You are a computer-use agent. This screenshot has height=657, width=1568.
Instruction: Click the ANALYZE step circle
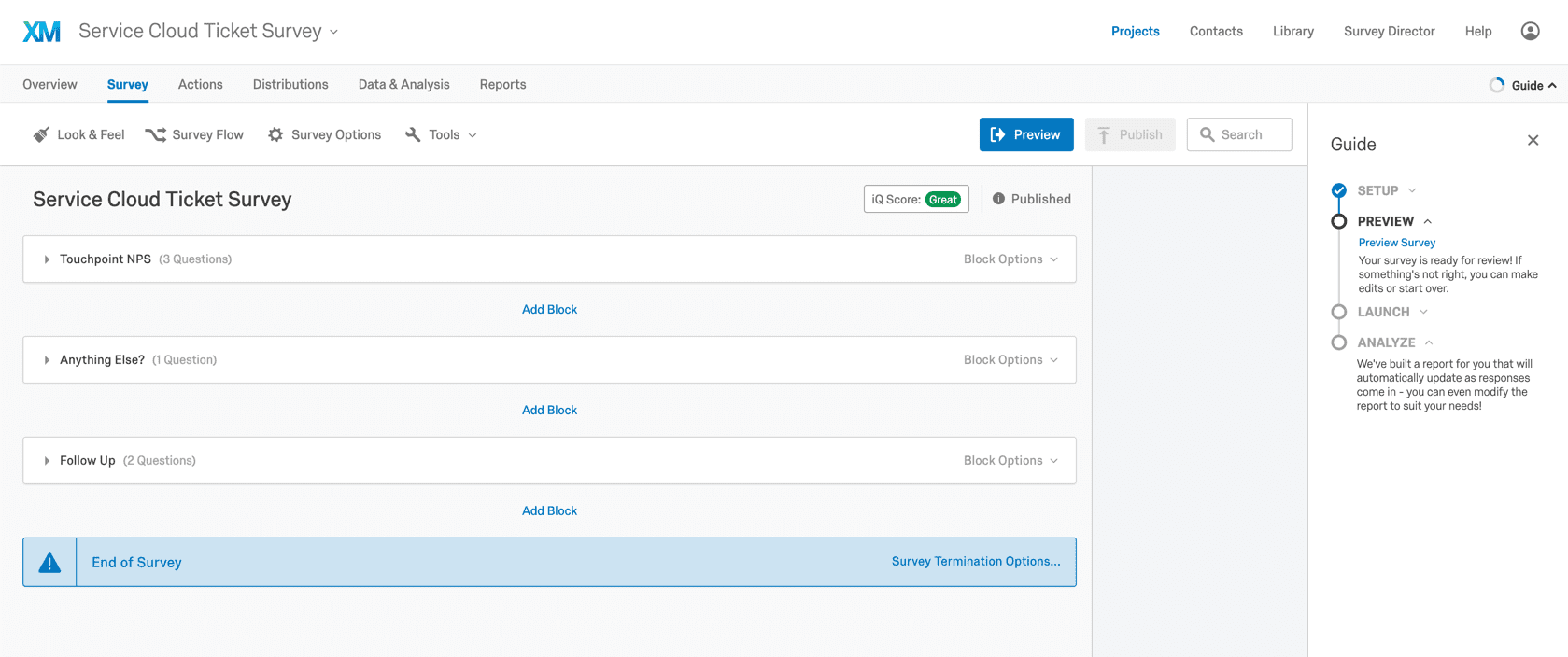click(1339, 342)
